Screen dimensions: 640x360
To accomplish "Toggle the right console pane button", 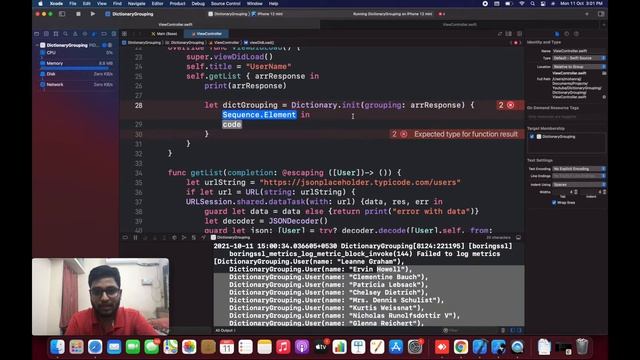I will pos(519,330).
